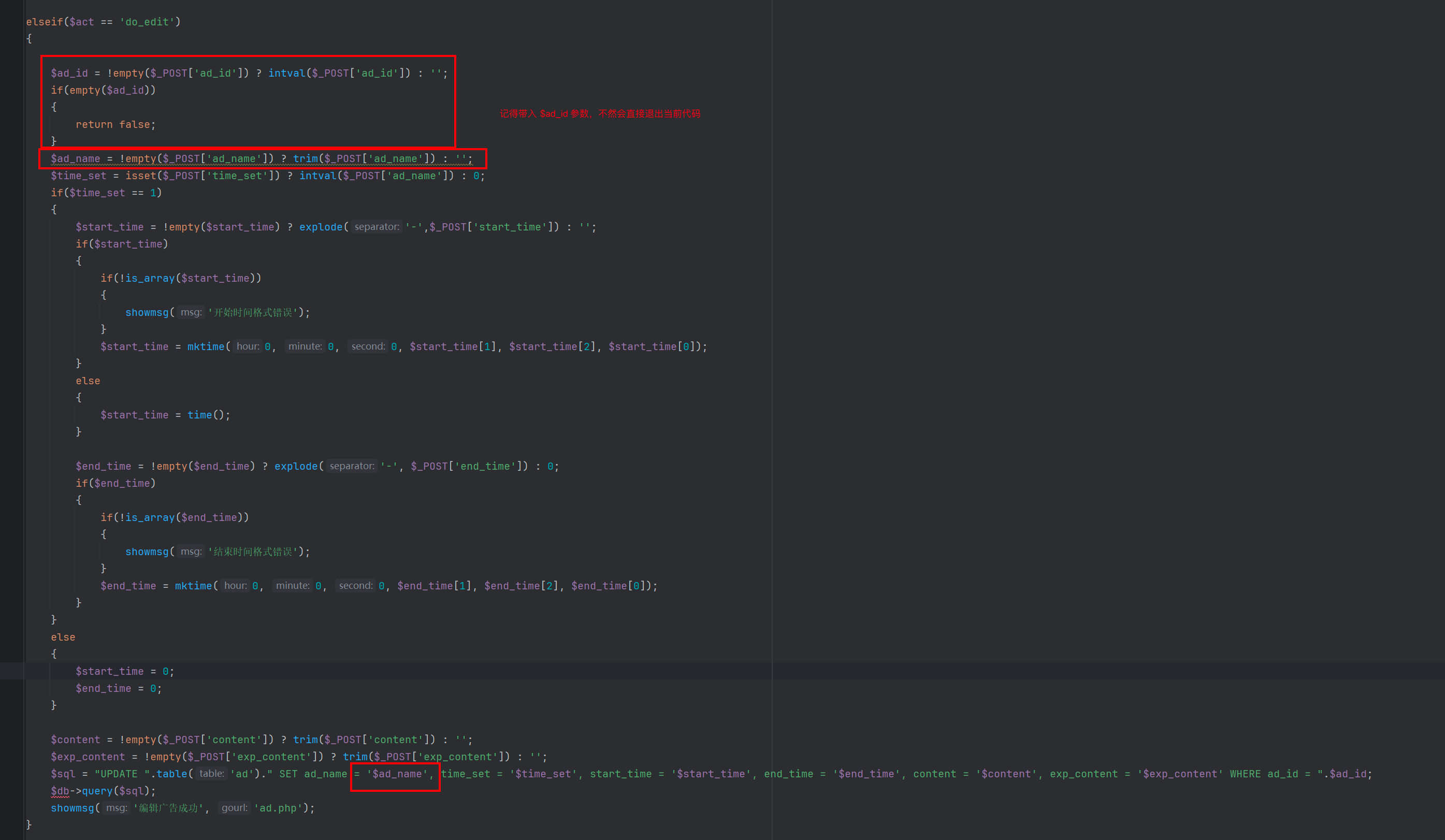This screenshot has height=840, width=1445.
Task: Click the if($start_time) condition
Action: [x=122, y=244]
